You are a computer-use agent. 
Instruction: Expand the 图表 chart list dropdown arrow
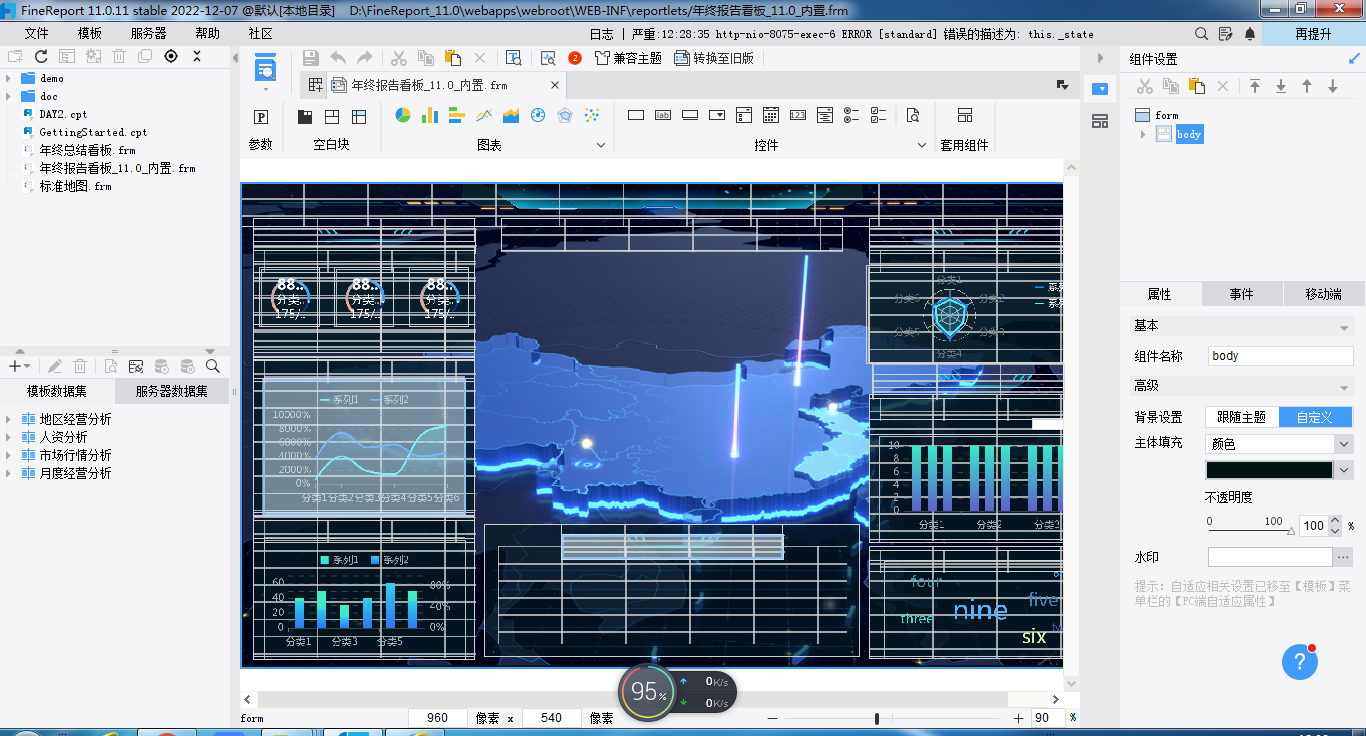point(601,146)
